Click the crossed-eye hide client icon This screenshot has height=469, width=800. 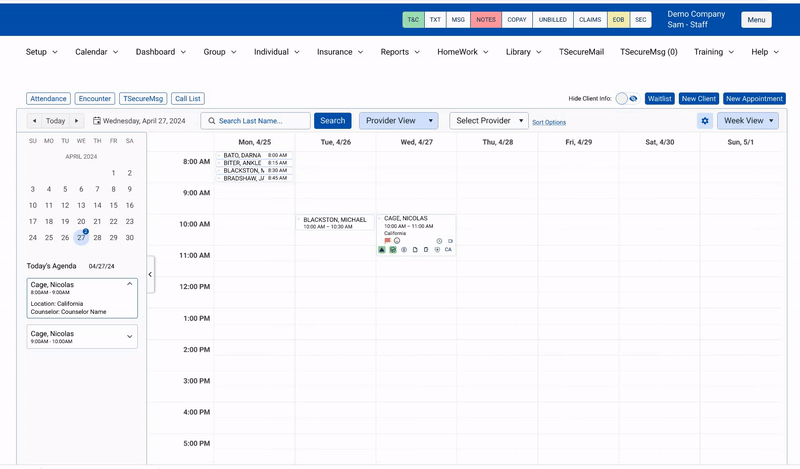tap(633, 98)
